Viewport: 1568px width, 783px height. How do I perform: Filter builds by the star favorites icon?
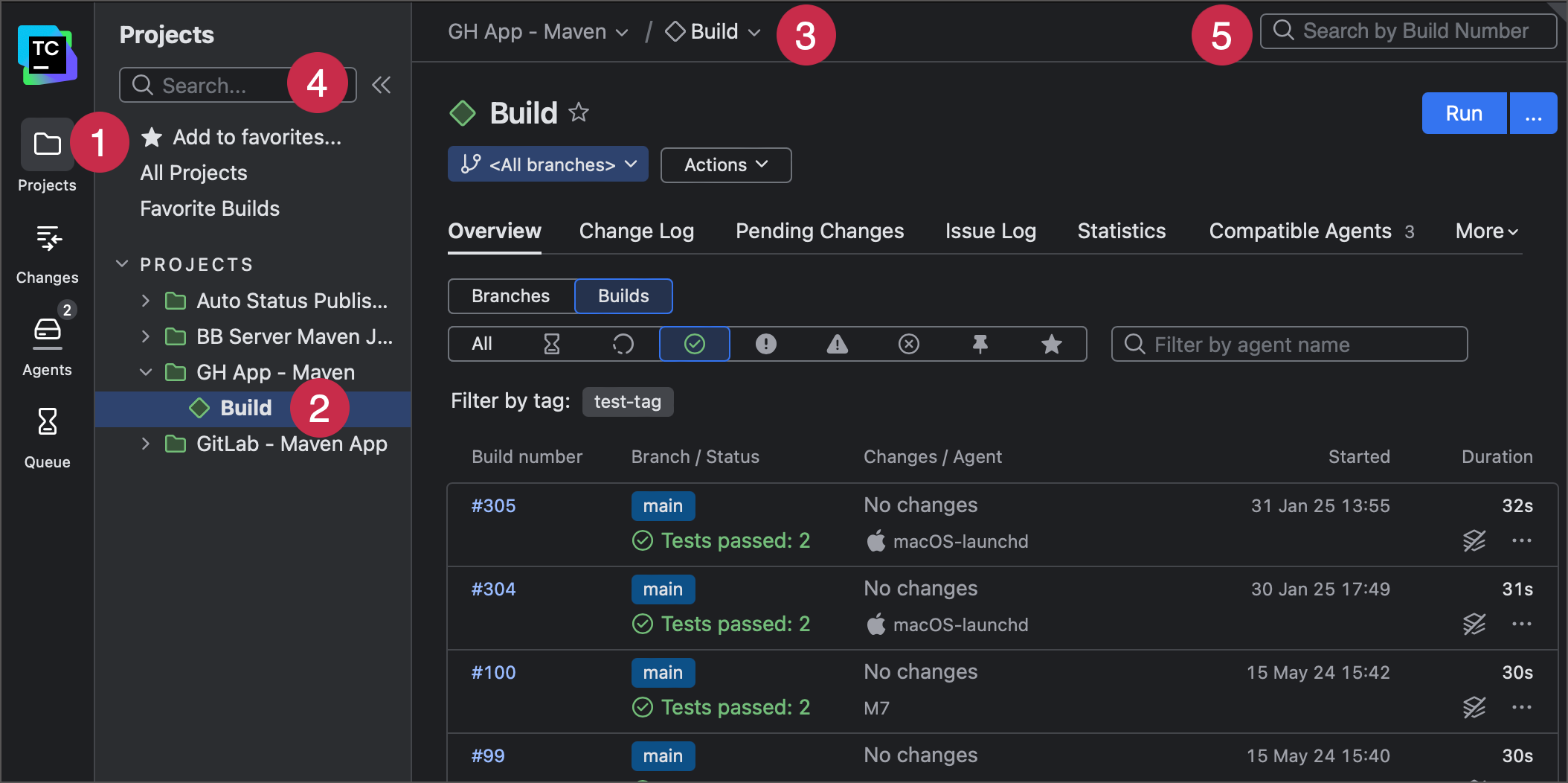click(1052, 344)
